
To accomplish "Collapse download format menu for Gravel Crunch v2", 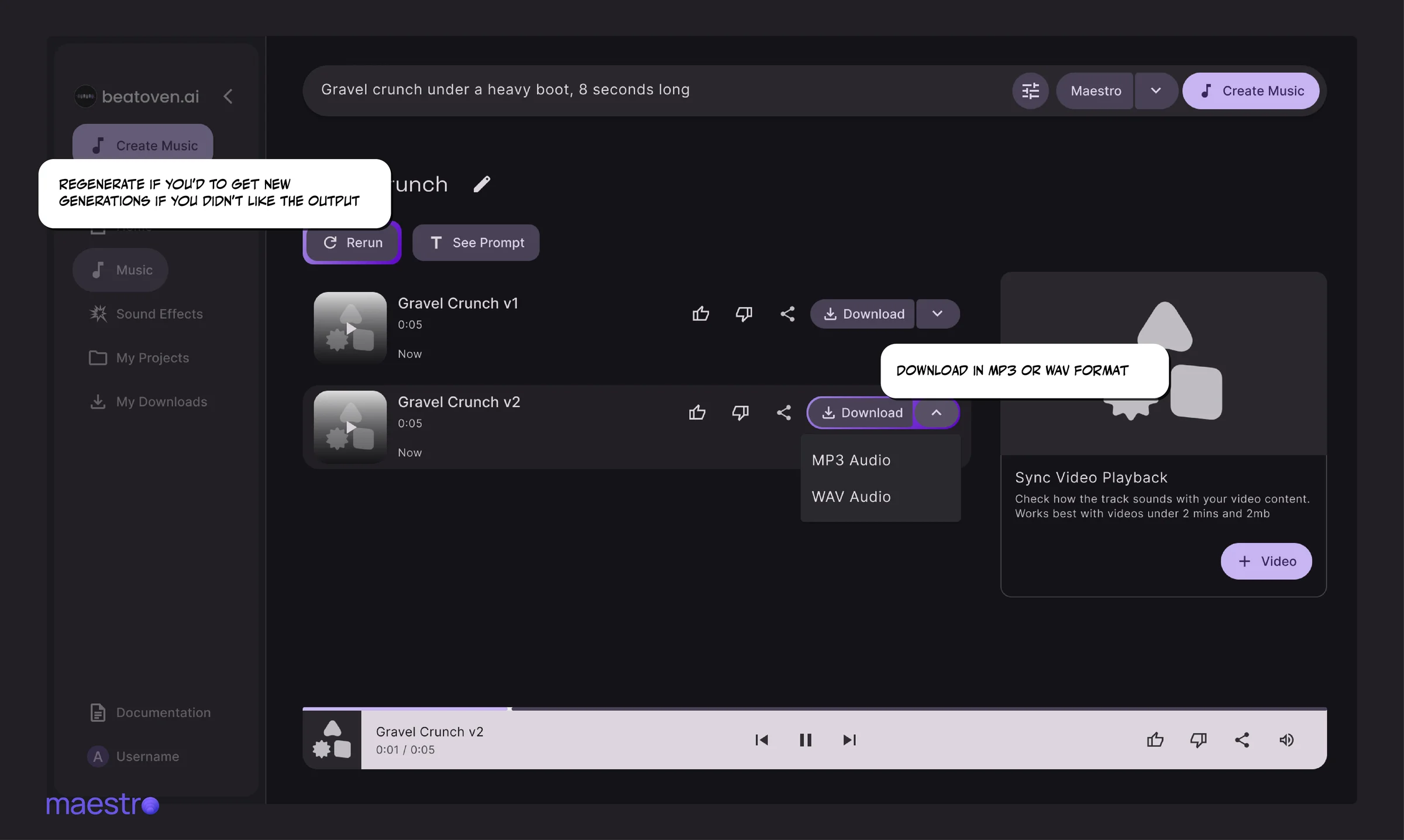I will pos(937,413).
